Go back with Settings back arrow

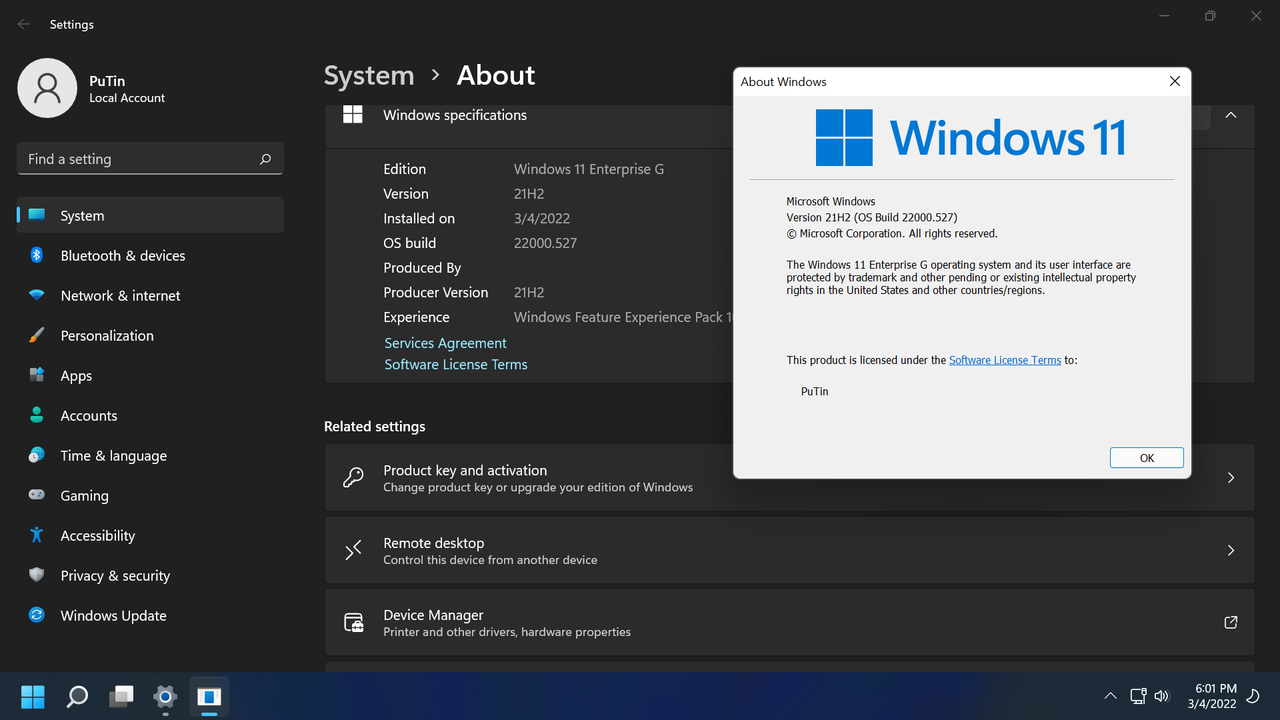24,24
